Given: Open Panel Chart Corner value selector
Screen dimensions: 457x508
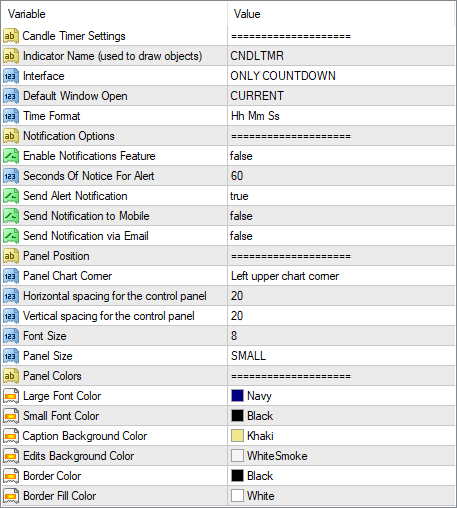Looking at the screenshot, I should coord(341,276).
